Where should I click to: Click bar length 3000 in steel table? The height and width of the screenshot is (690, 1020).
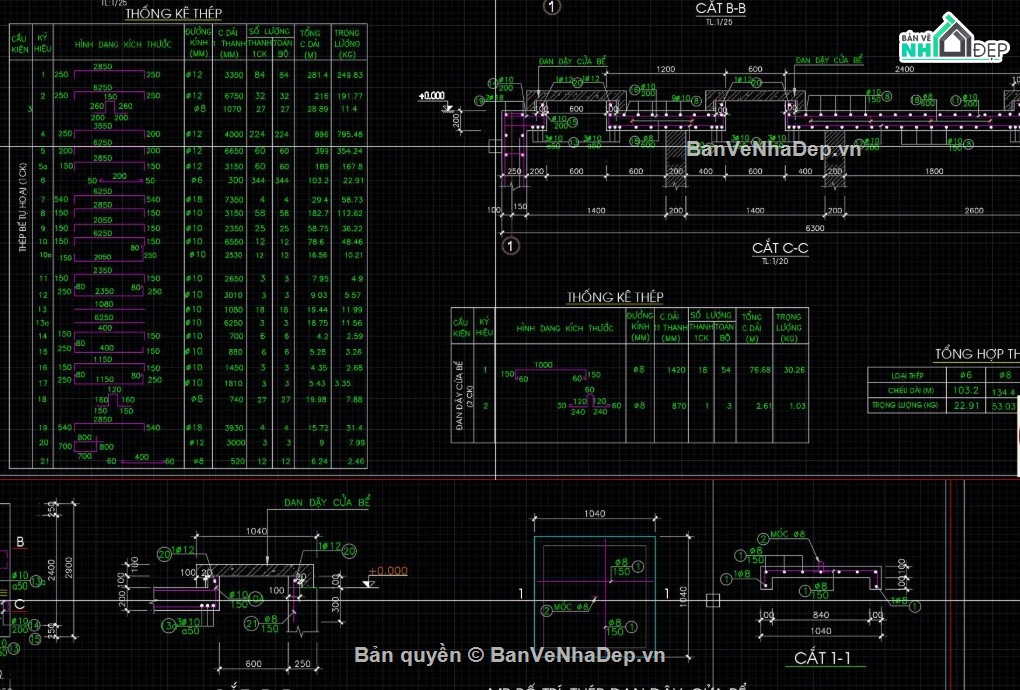pyautogui.click(x=235, y=443)
